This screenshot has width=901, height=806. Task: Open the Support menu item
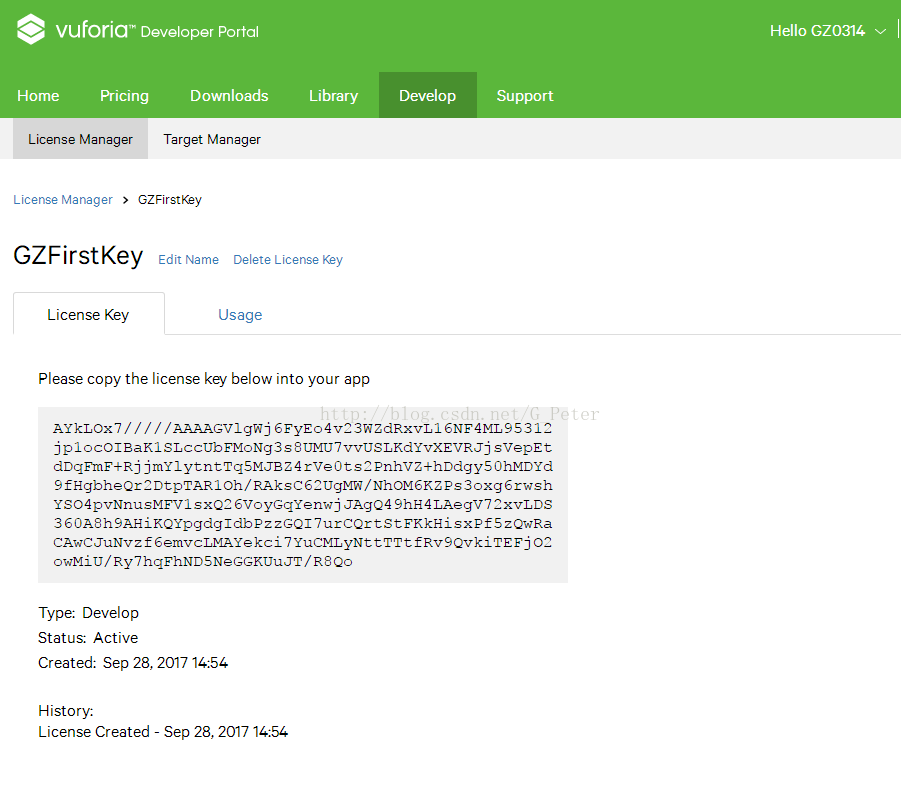coord(525,95)
